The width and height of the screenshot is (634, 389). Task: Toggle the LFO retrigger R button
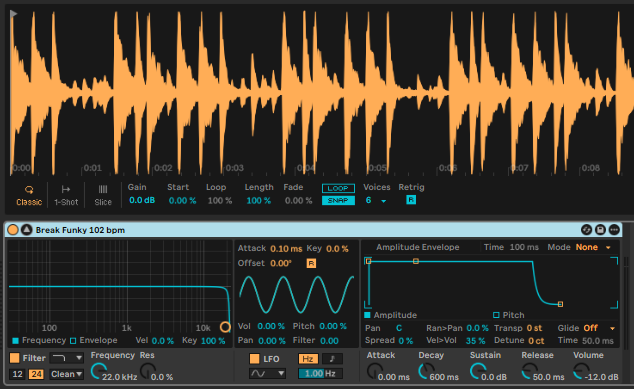(311, 263)
